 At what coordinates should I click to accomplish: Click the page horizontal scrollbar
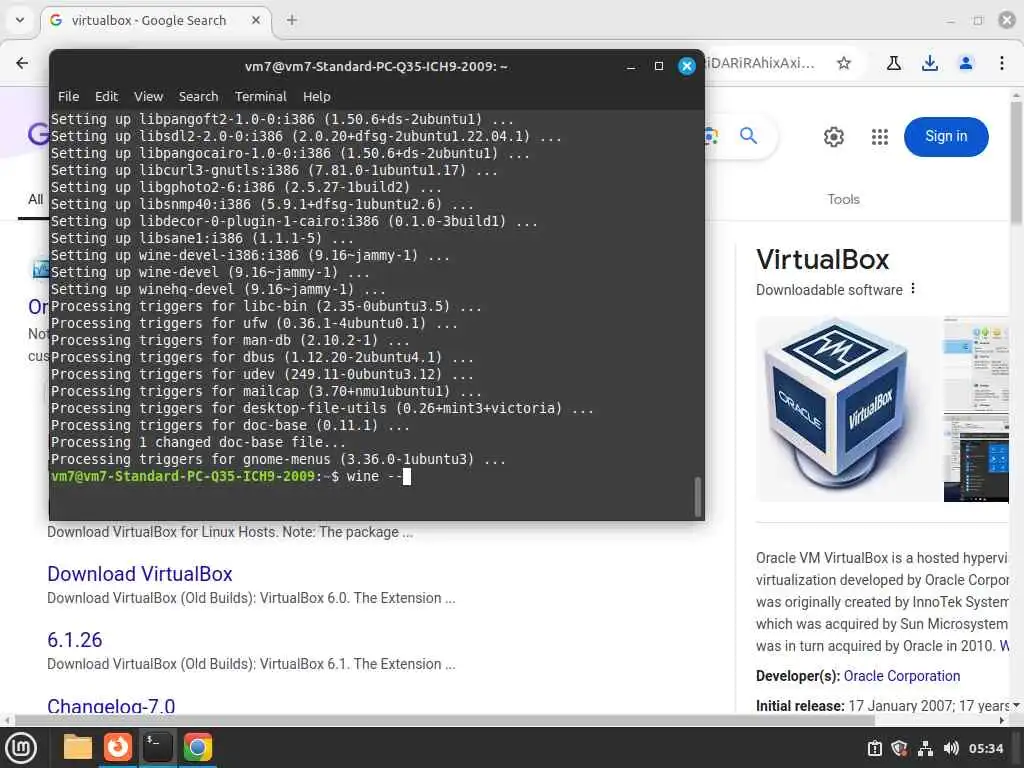point(444,720)
